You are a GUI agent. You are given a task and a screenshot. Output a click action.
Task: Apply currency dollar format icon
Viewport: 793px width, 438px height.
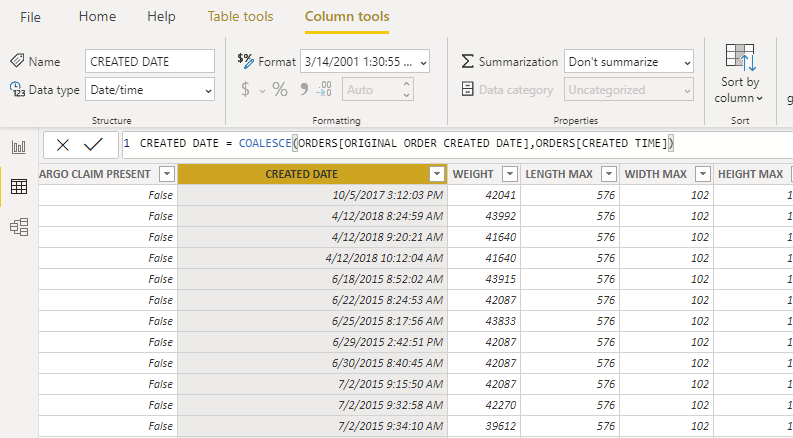245,90
